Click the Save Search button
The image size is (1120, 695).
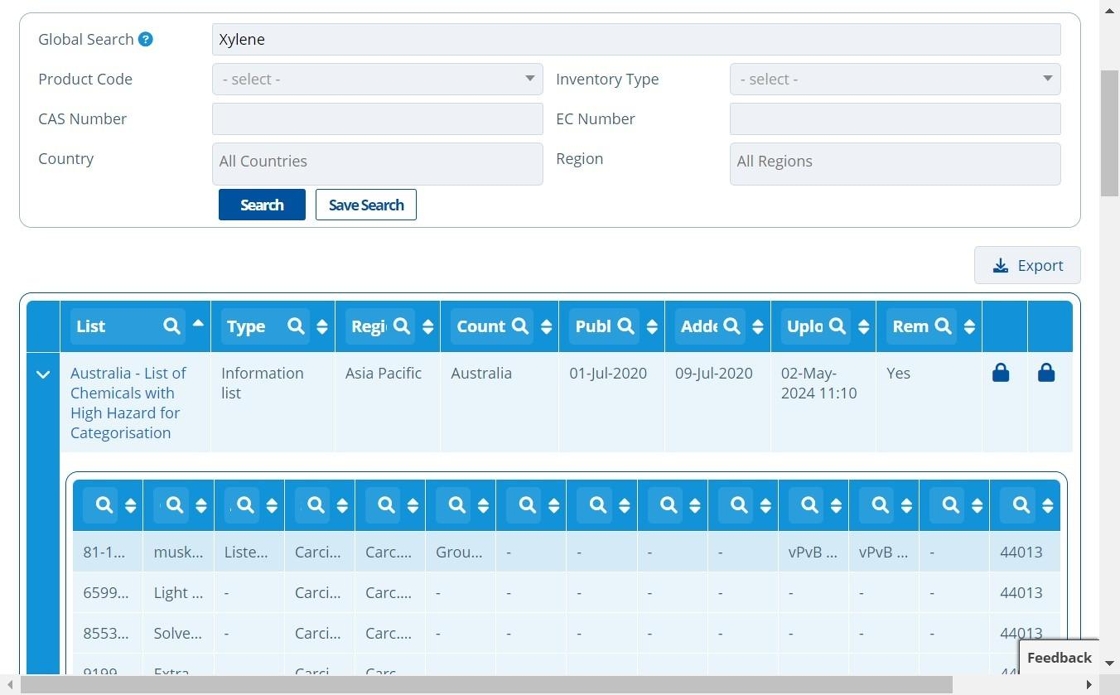click(366, 205)
